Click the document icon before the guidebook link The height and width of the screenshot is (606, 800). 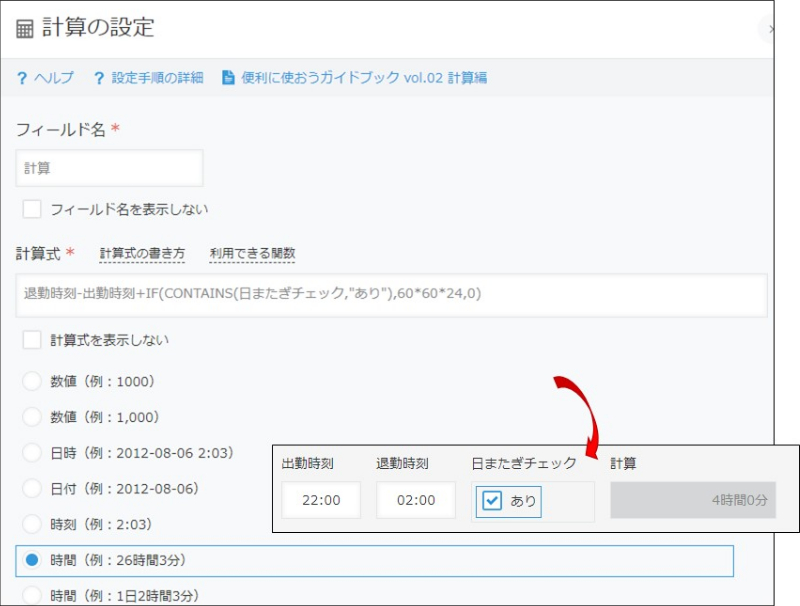click(x=228, y=78)
